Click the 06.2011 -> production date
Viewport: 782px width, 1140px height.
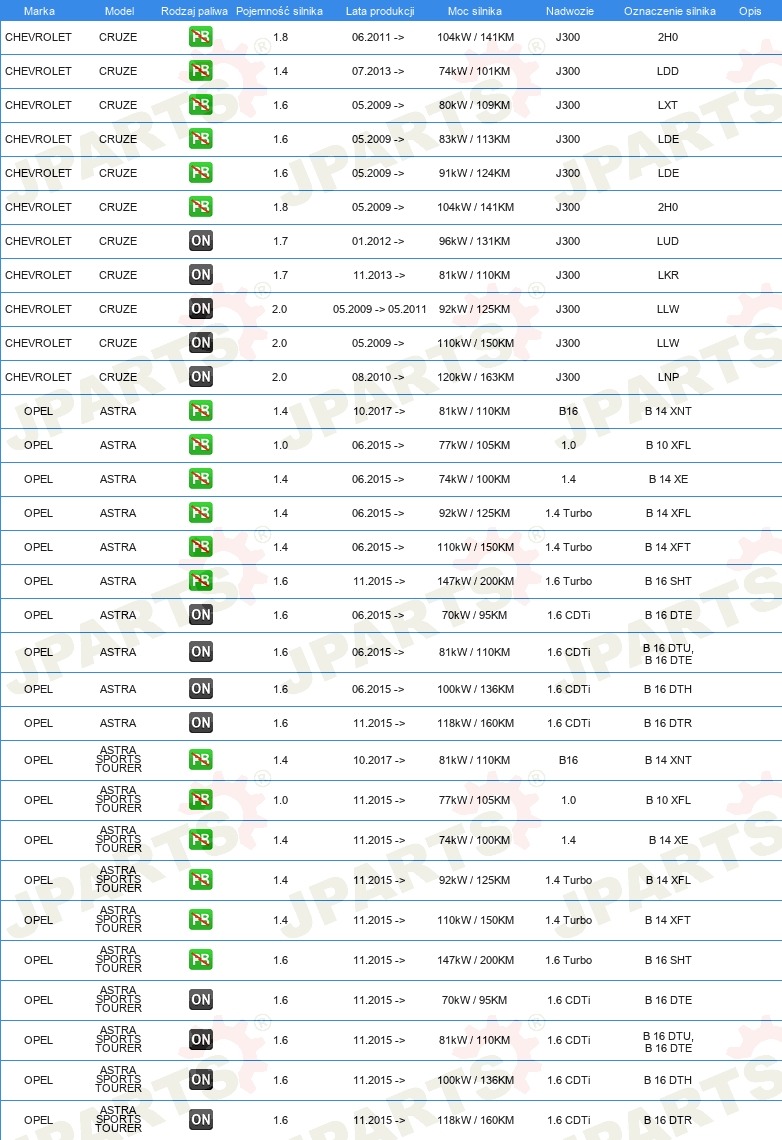pos(378,37)
